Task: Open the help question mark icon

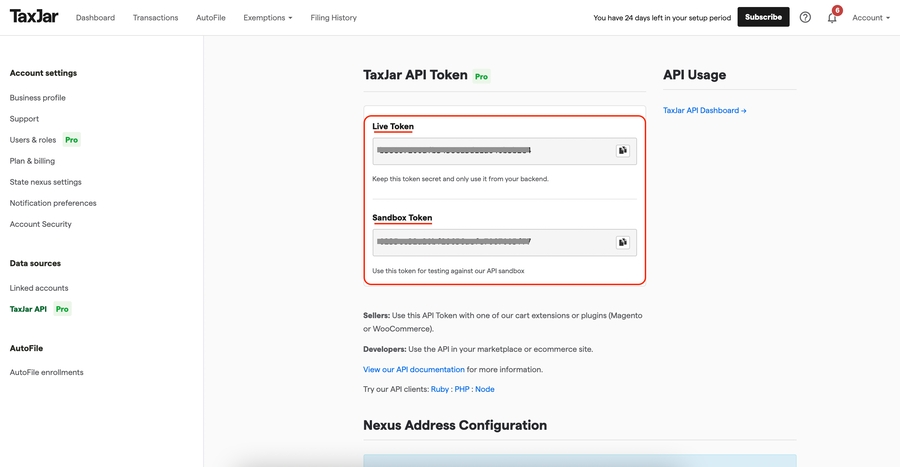Action: point(805,17)
